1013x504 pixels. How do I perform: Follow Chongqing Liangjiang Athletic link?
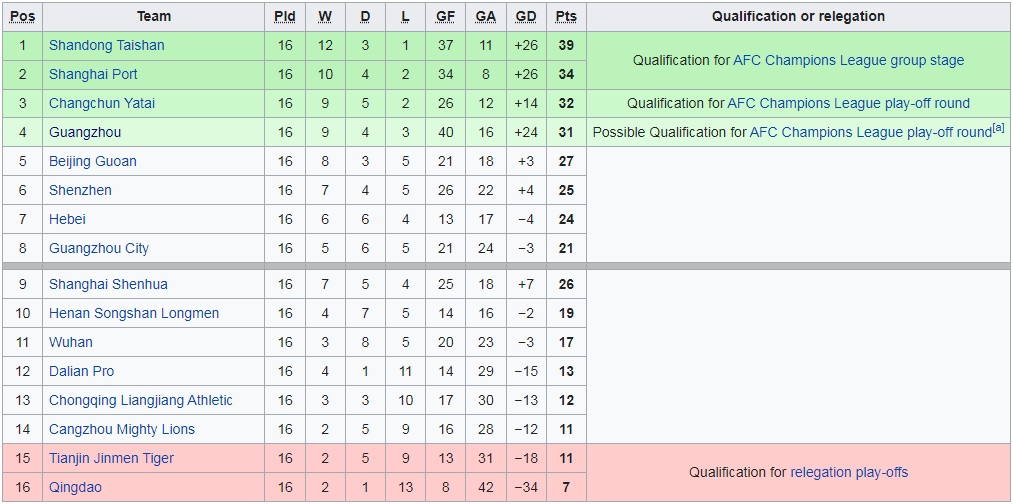[x=140, y=400]
